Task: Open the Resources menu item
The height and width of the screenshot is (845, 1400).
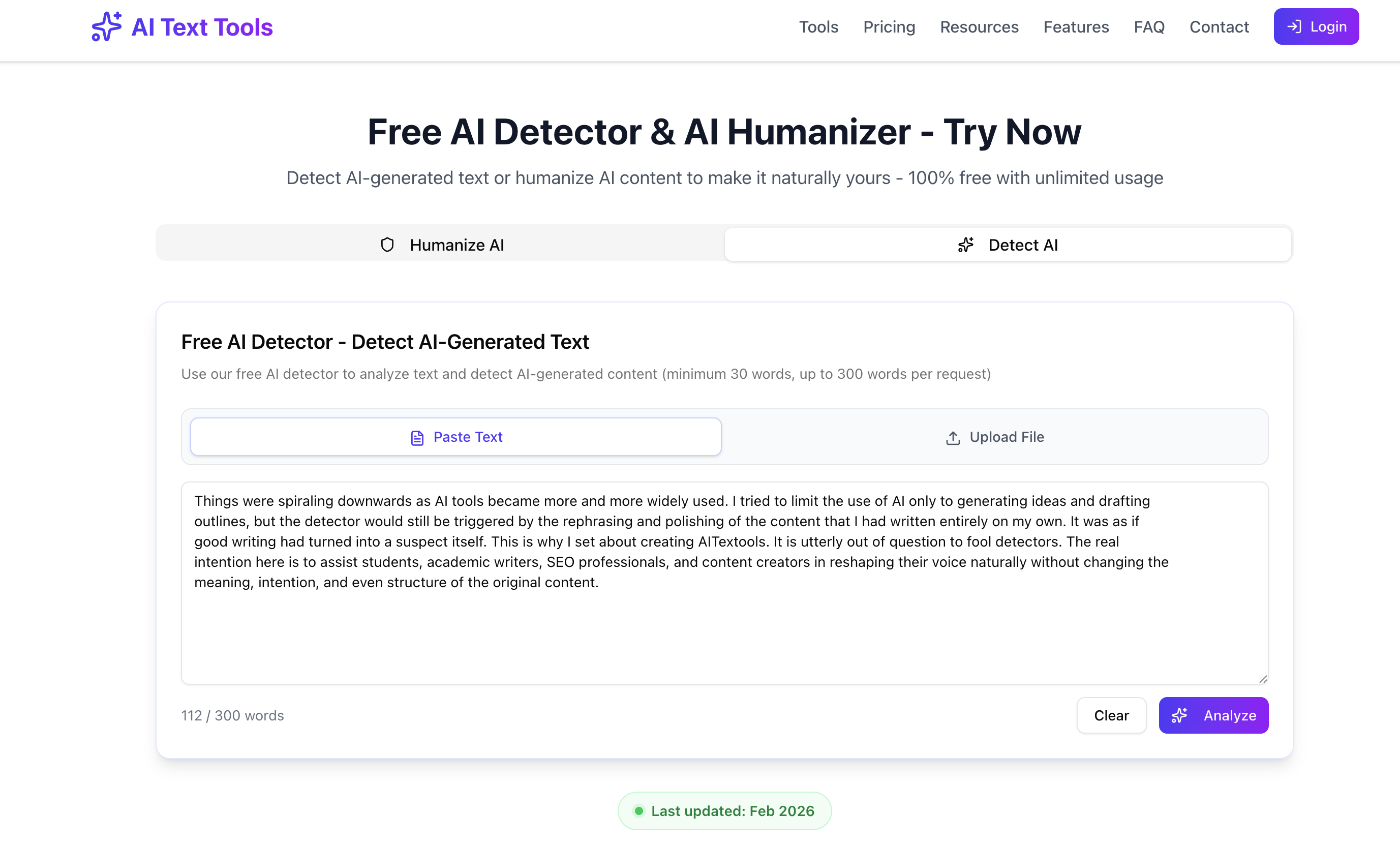Action: 979,27
